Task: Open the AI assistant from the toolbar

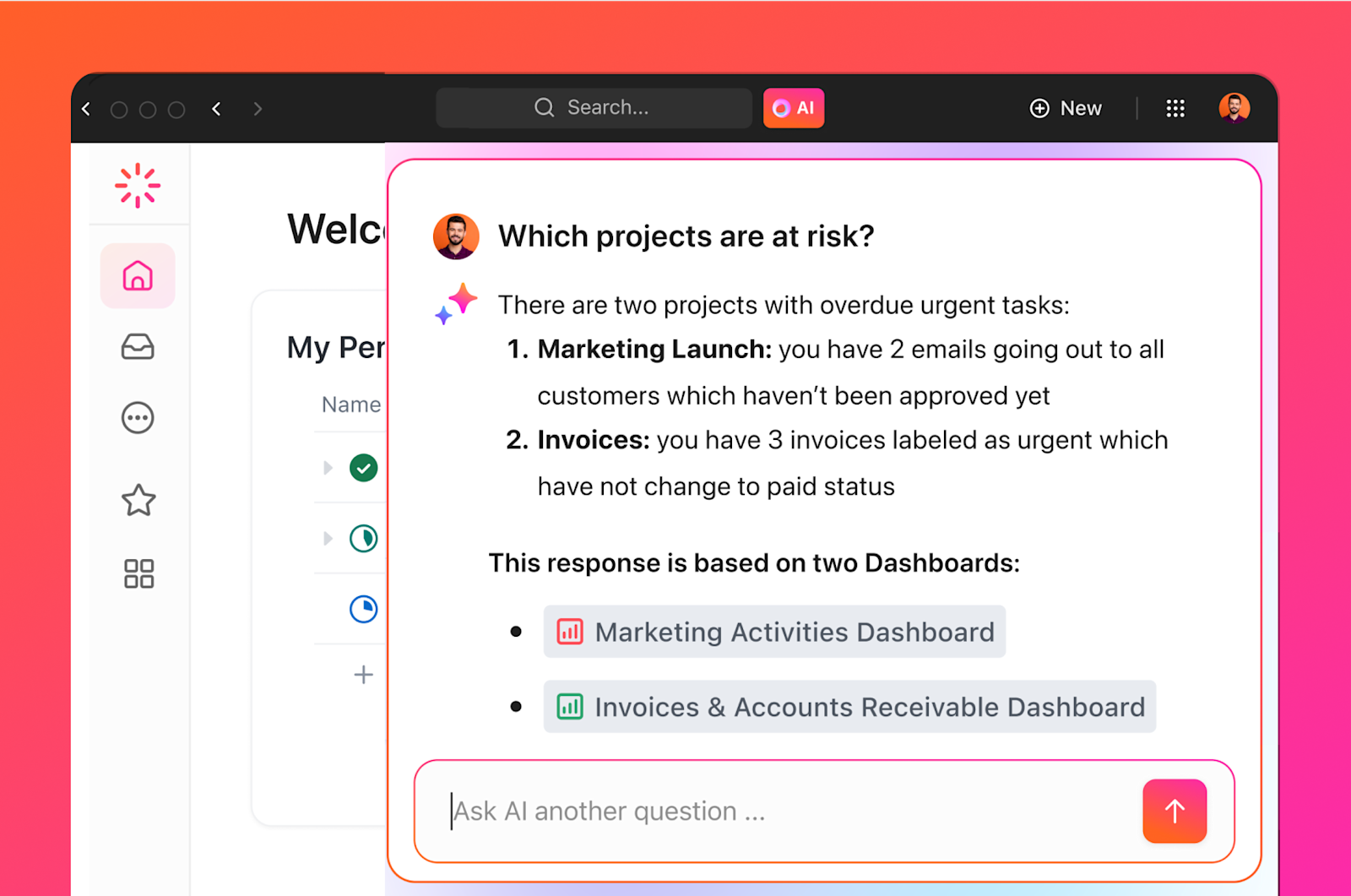Action: pos(793,108)
